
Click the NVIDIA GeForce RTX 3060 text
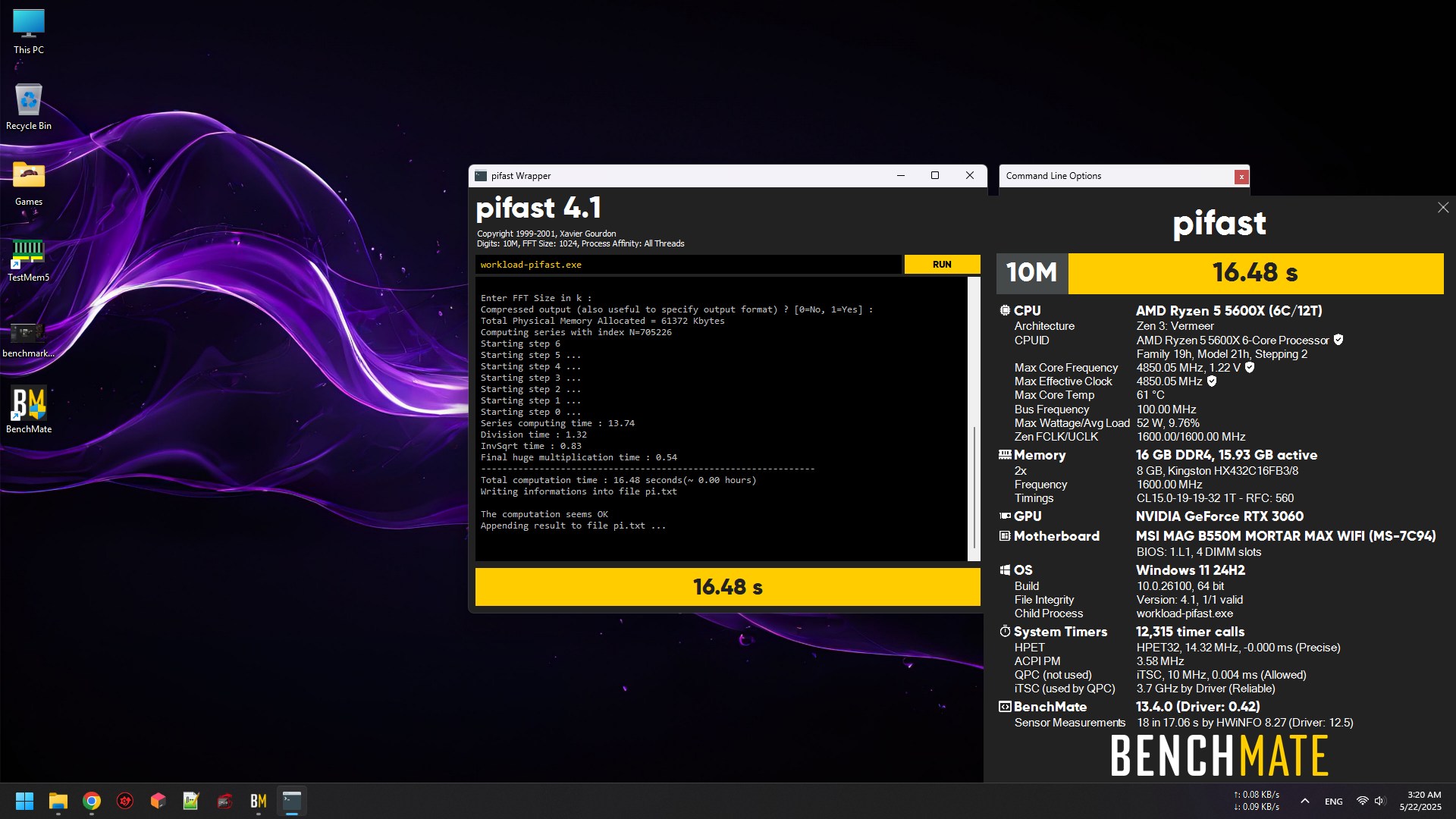[1219, 516]
